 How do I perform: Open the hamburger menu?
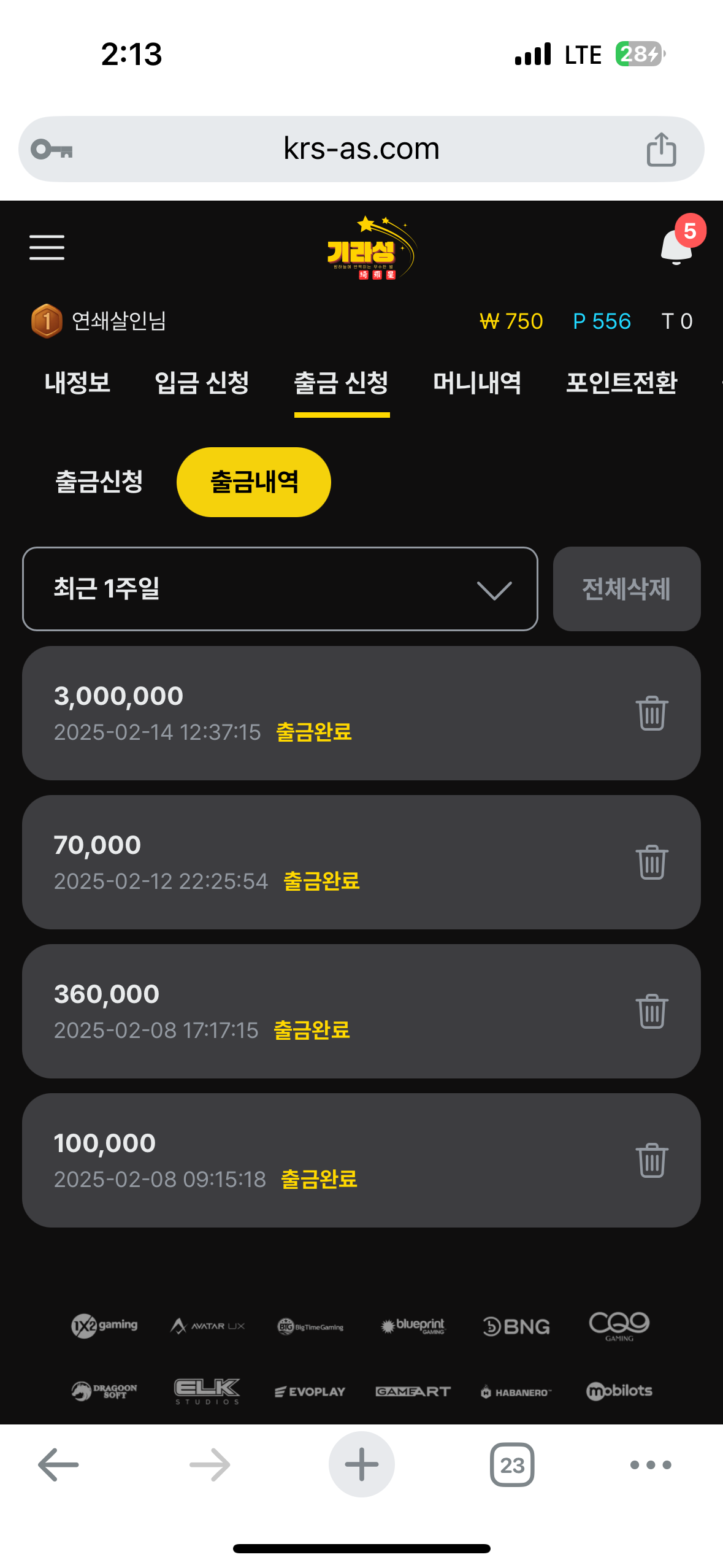pos(47,247)
